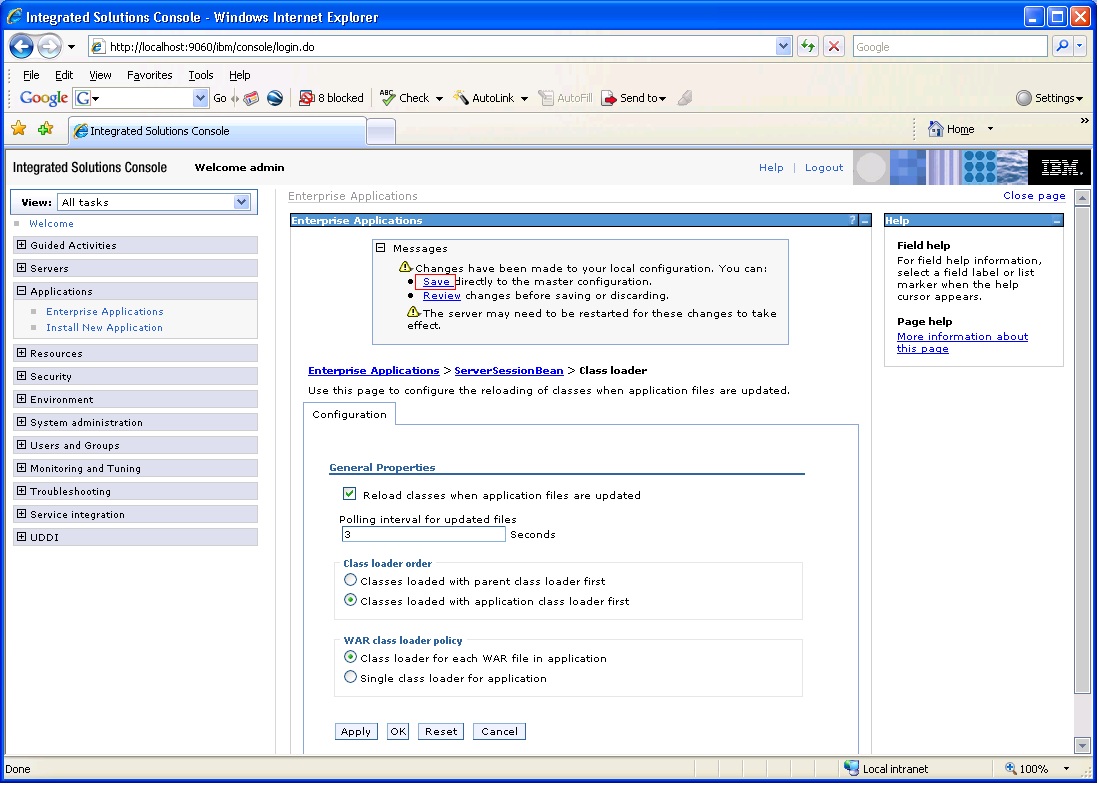Click the Review changes link
The width and height of the screenshot is (1099, 786).
tap(442, 296)
